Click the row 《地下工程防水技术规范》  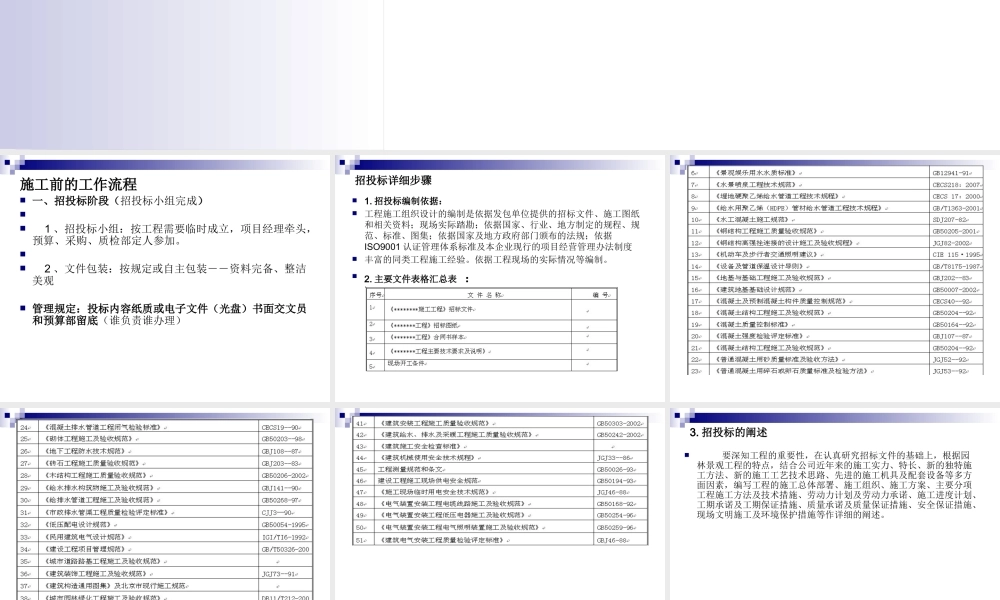[165, 451]
